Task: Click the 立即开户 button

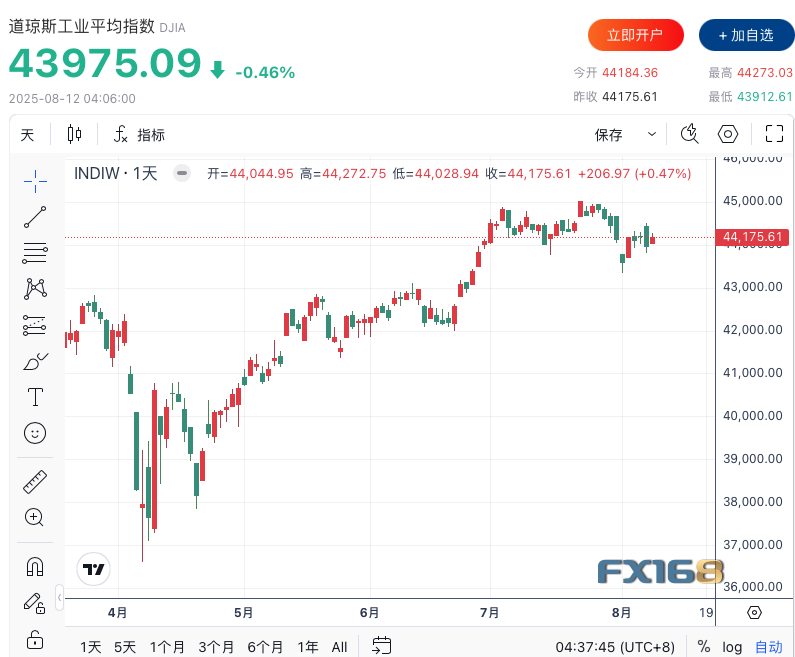Action: click(x=636, y=35)
